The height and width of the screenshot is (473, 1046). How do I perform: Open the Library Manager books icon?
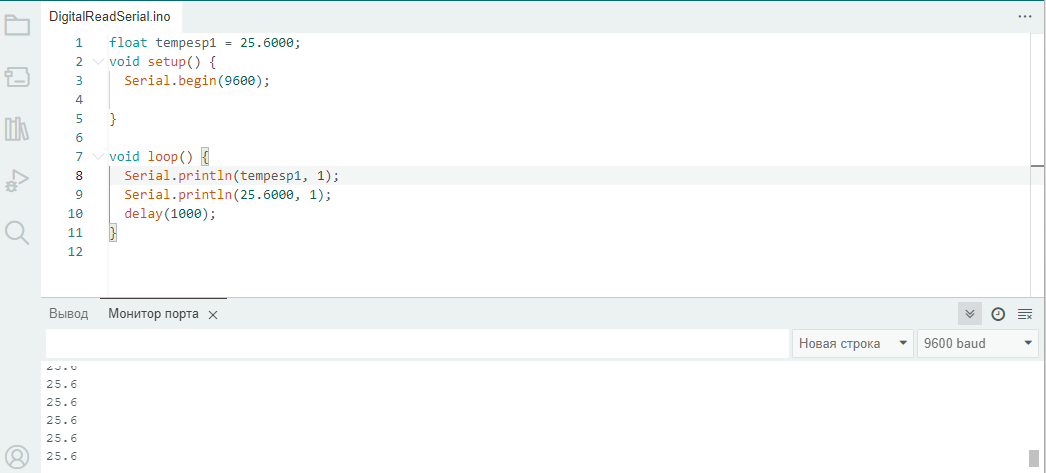point(17,129)
